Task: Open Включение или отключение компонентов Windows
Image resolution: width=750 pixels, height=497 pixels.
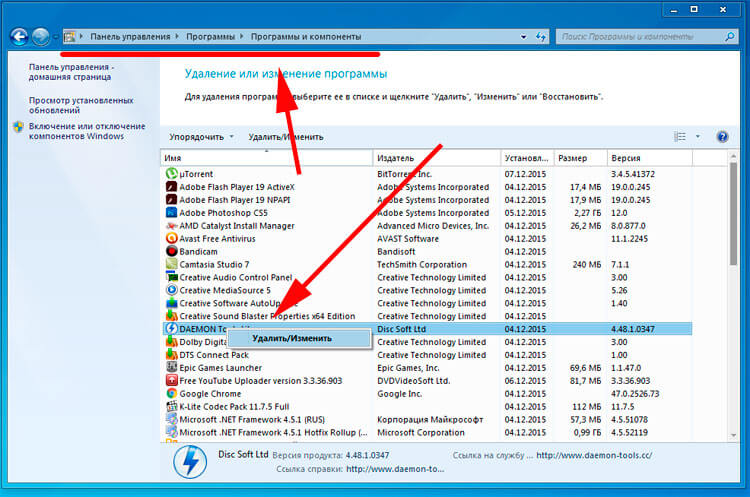Action: point(87,131)
